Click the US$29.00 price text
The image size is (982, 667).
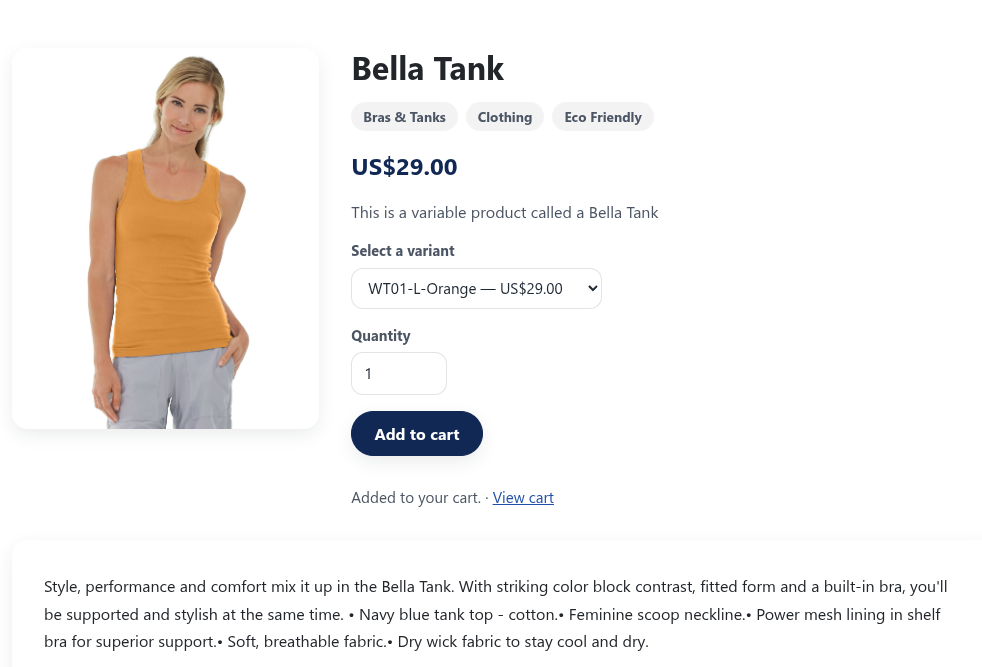pyautogui.click(x=404, y=167)
